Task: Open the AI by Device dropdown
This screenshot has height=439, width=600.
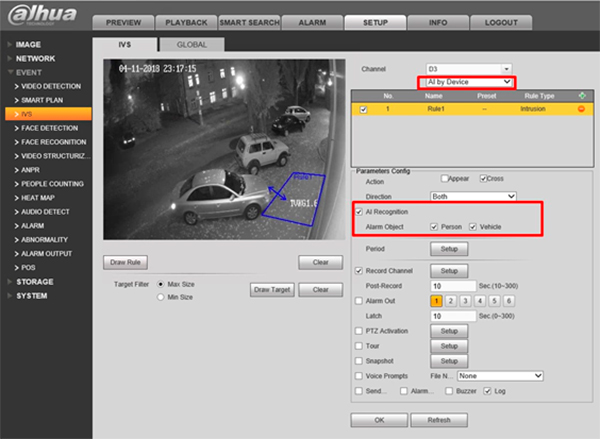Action: point(469,82)
